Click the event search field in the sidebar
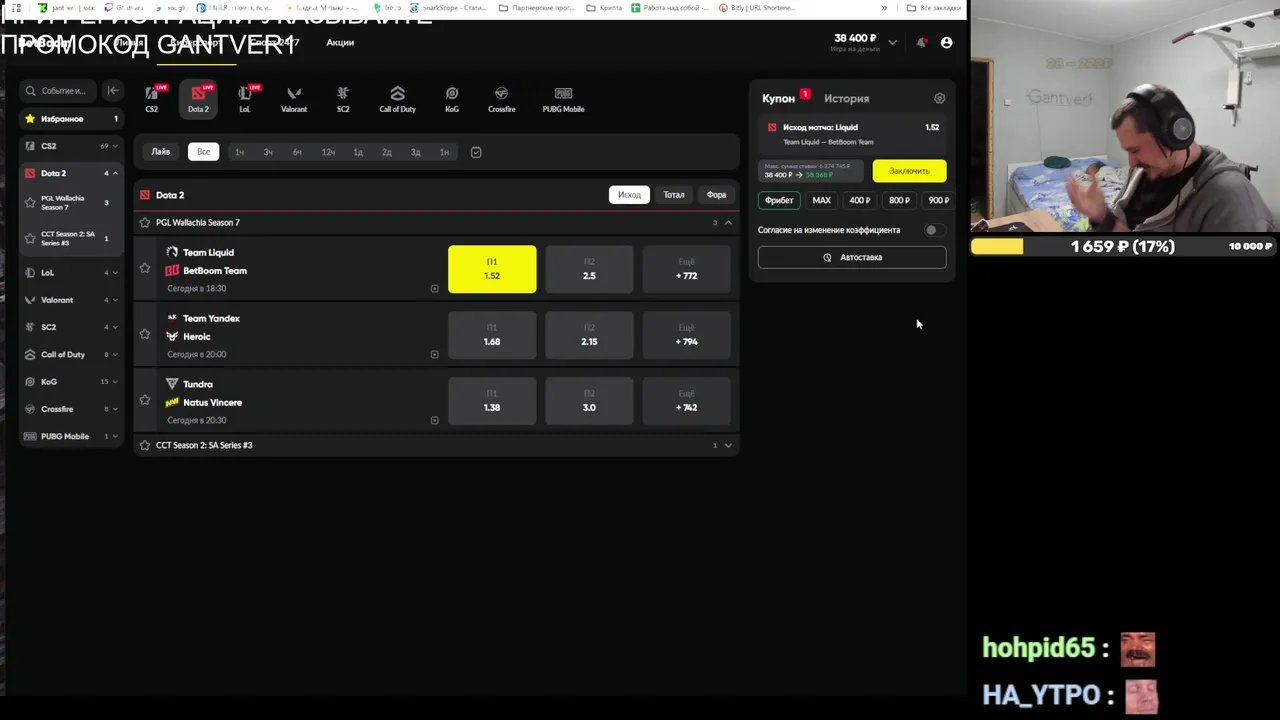The height and width of the screenshot is (720, 1280). click(x=60, y=90)
